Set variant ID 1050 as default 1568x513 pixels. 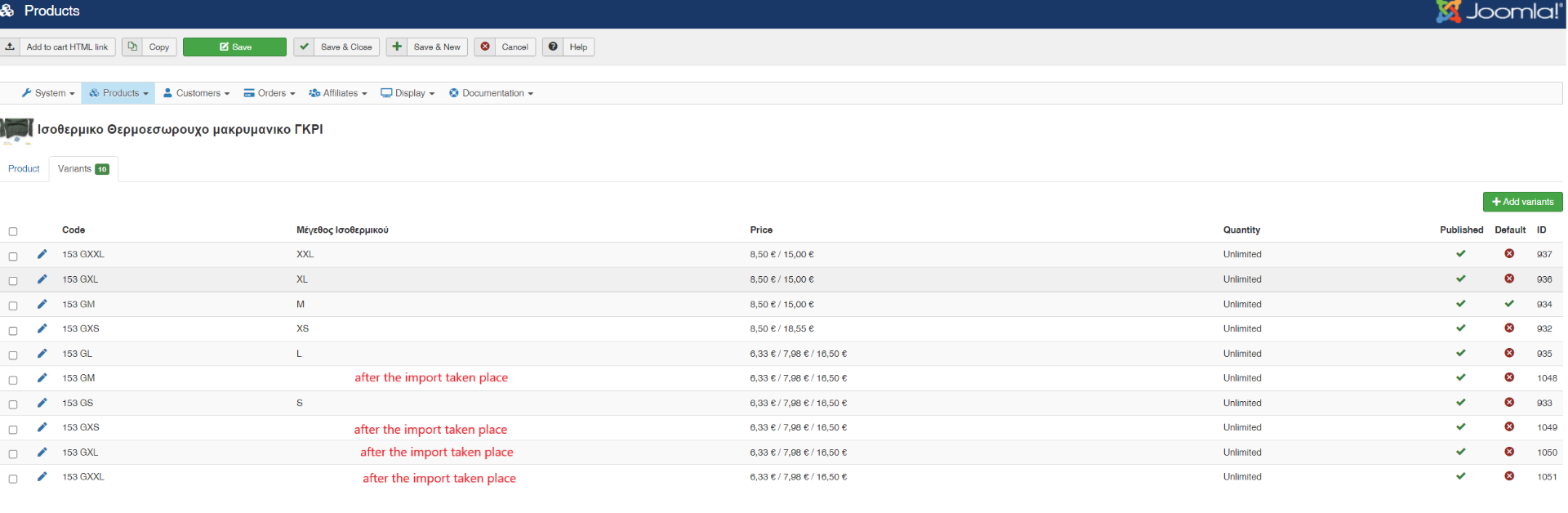pos(1509,452)
